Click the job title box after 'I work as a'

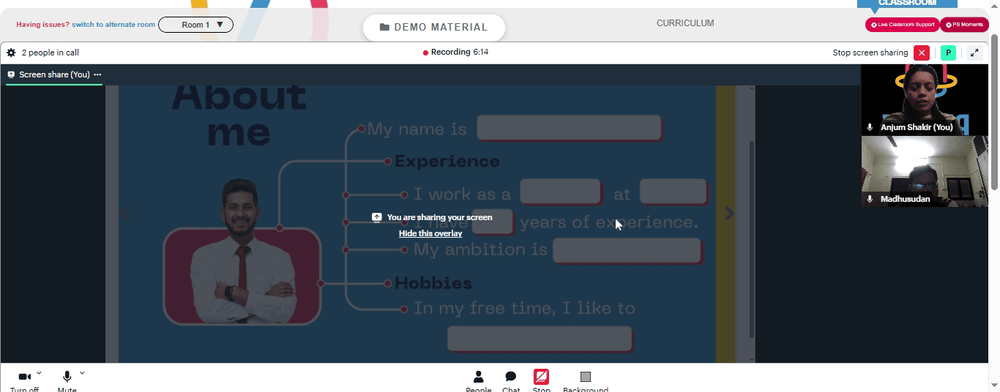(561, 192)
